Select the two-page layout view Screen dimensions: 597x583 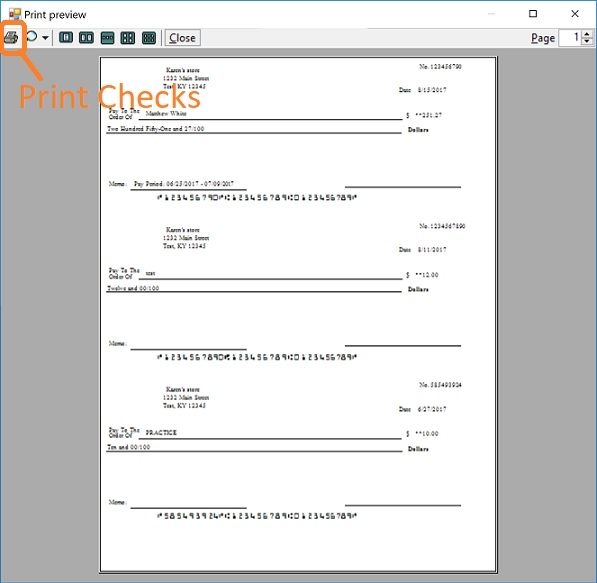click(86, 37)
